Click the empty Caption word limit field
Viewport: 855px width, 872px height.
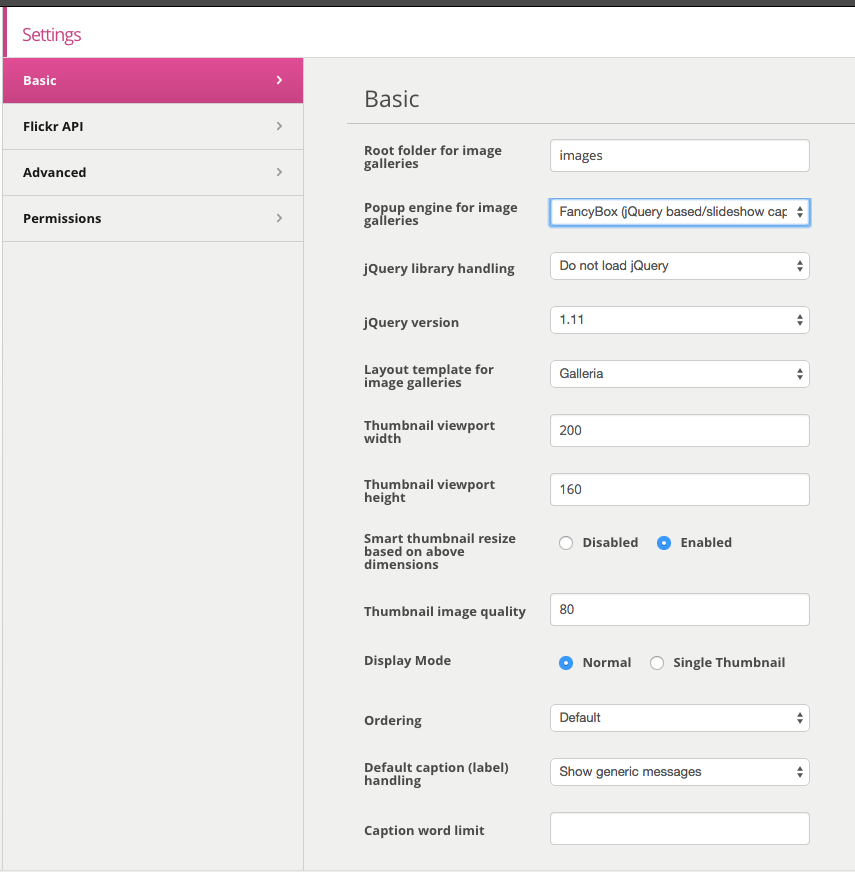680,829
